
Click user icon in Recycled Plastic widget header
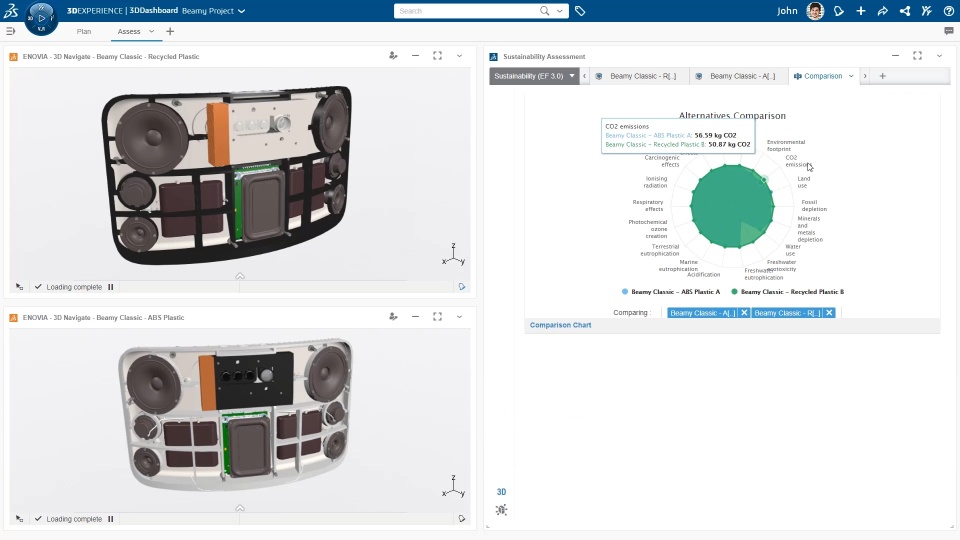[x=393, y=56]
